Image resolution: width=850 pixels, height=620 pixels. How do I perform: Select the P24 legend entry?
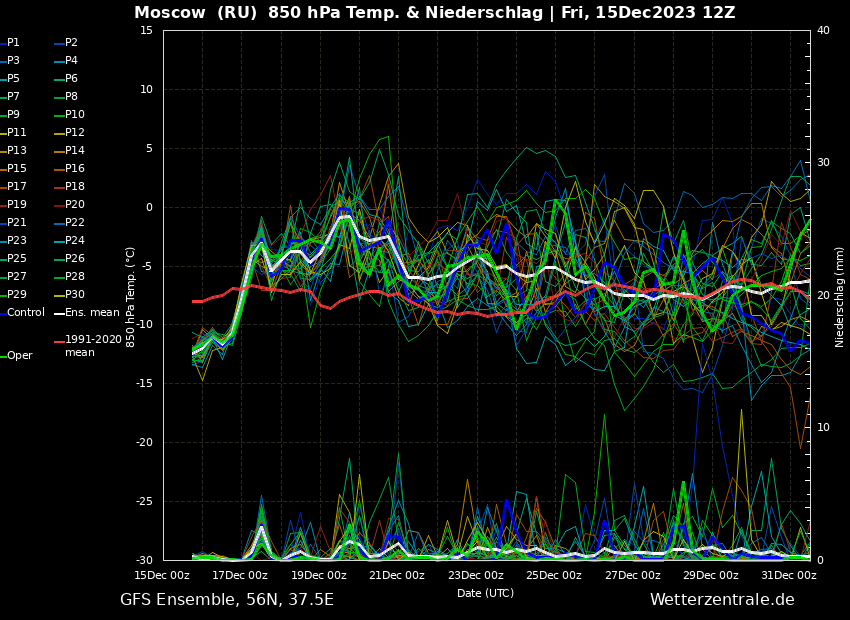tap(74, 241)
